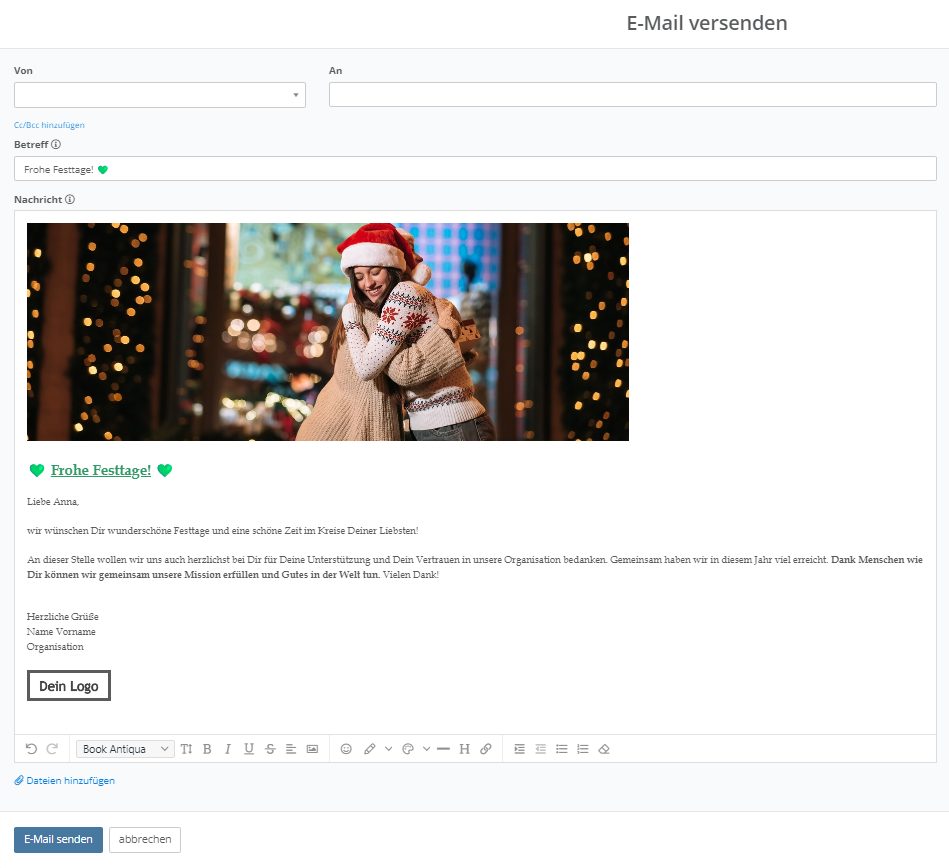The height and width of the screenshot is (868, 949).
Task: Toggle the numbered list formatting
Action: tap(581, 748)
